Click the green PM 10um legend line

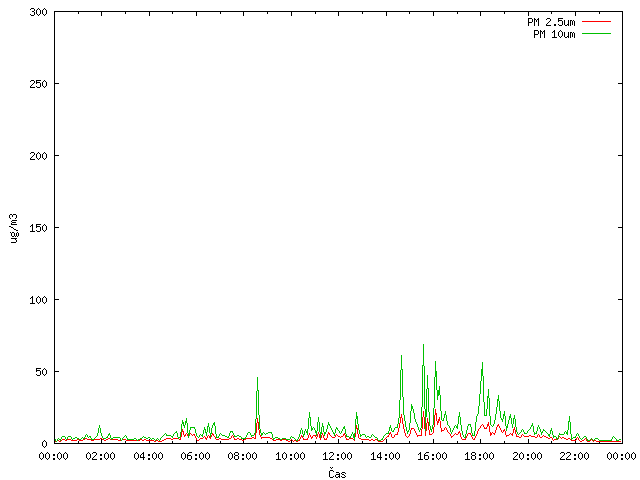coord(596,33)
